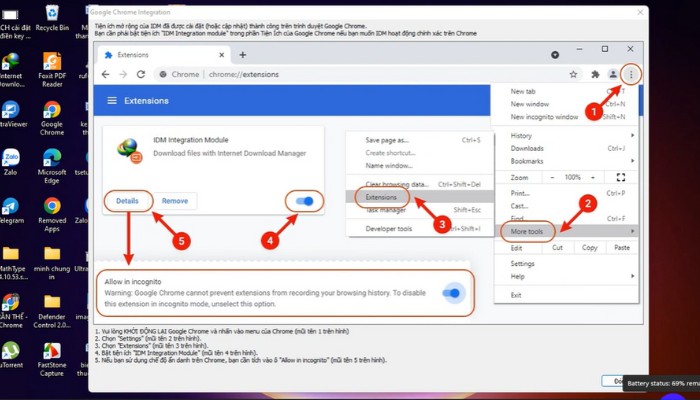Click the Chrome profile avatar icon
This screenshot has height=400, width=700.
coord(613,75)
